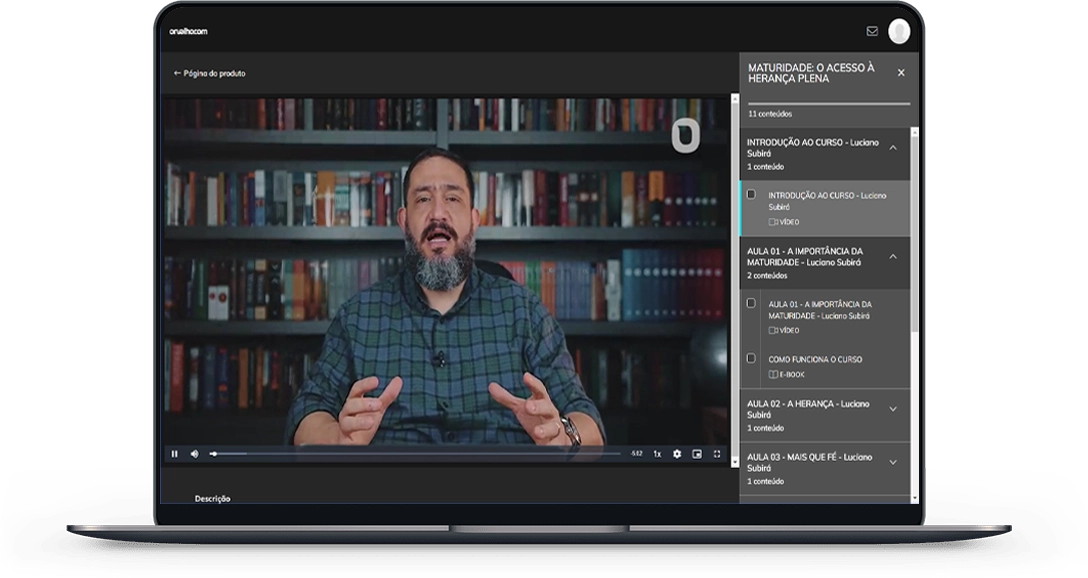The image size is (1088, 578).
Task: Collapse AULA 01 - A IMPORTÂNCIA DA MATURIDADE section
Action: click(x=893, y=257)
